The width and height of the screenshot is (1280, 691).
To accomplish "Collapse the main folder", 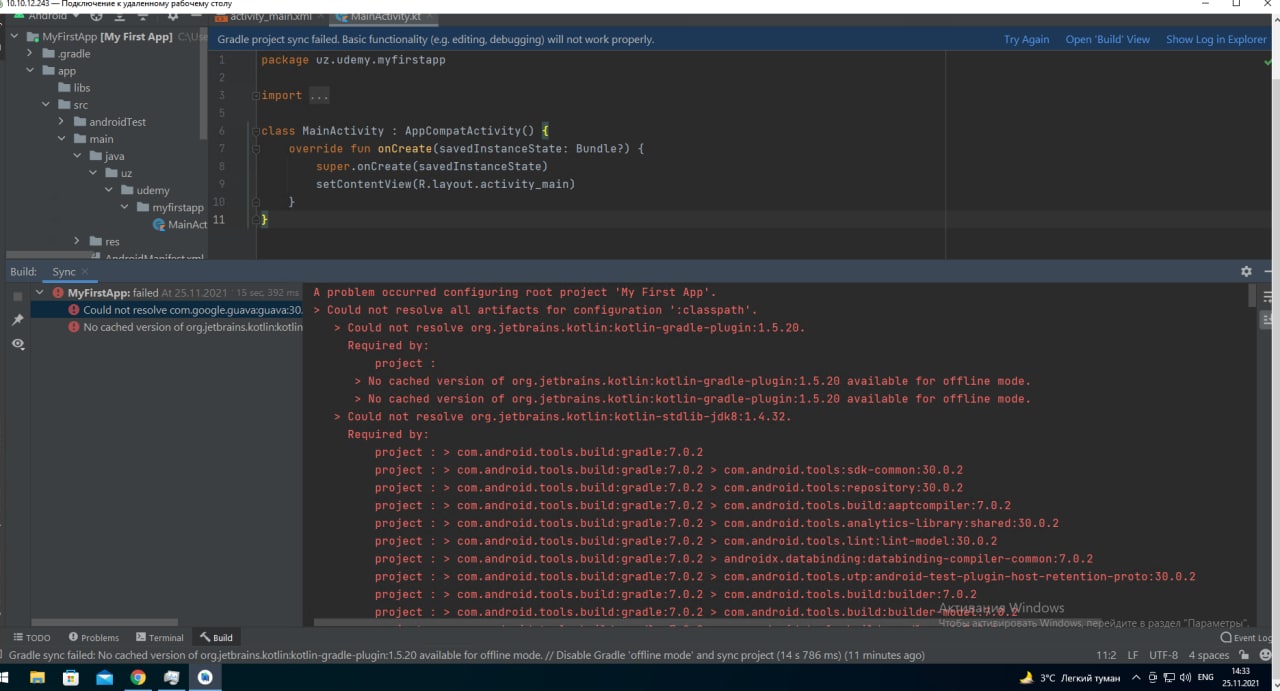I will (62, 139).
